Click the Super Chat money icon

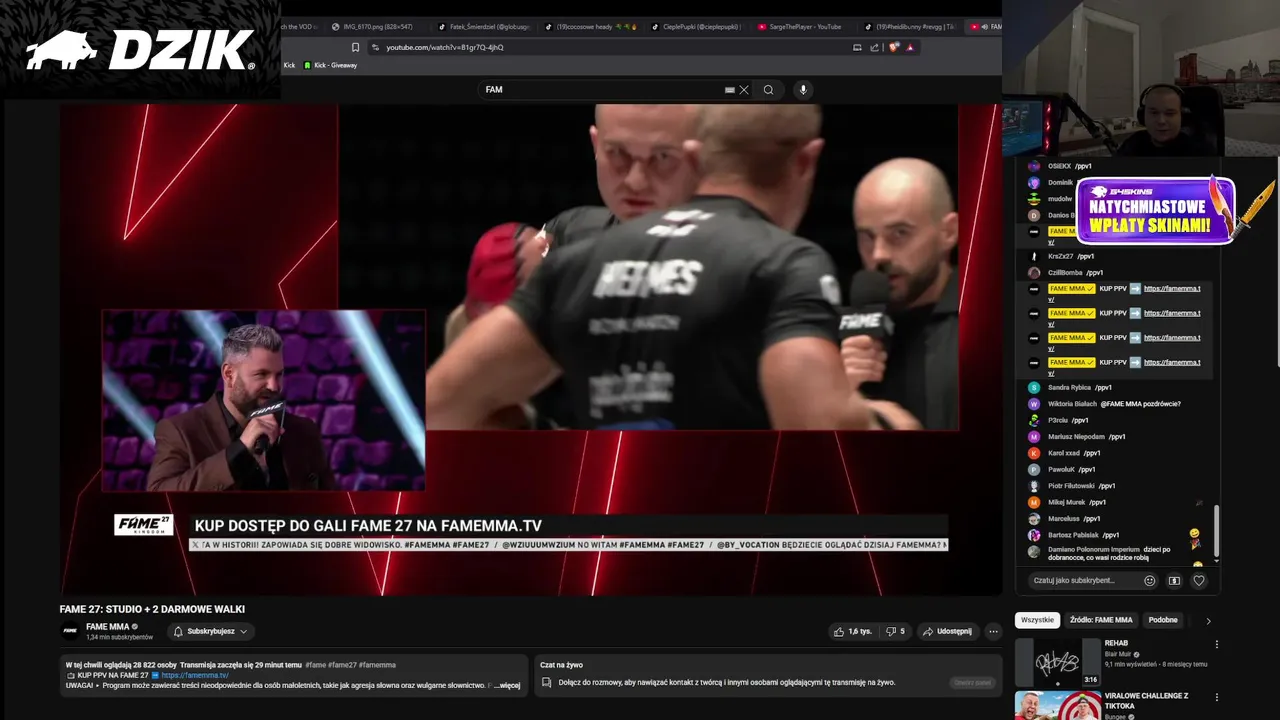[1174, 580]
